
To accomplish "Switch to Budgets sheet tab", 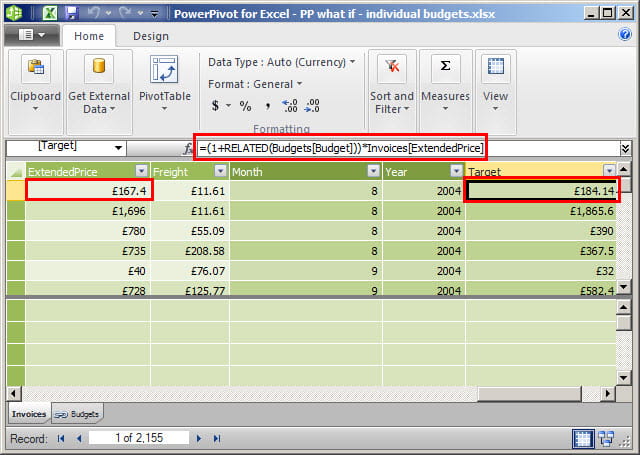I will tap(77, 414).
